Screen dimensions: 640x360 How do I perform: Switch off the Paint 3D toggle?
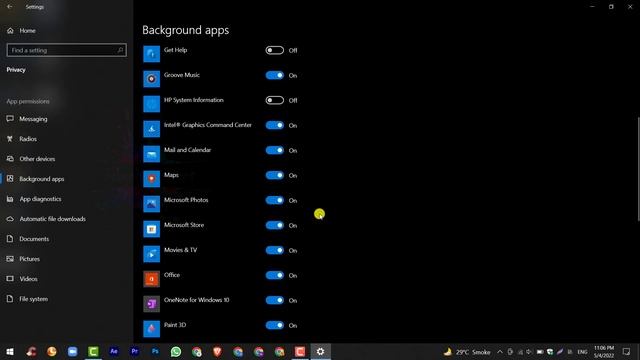click(275, 325)
